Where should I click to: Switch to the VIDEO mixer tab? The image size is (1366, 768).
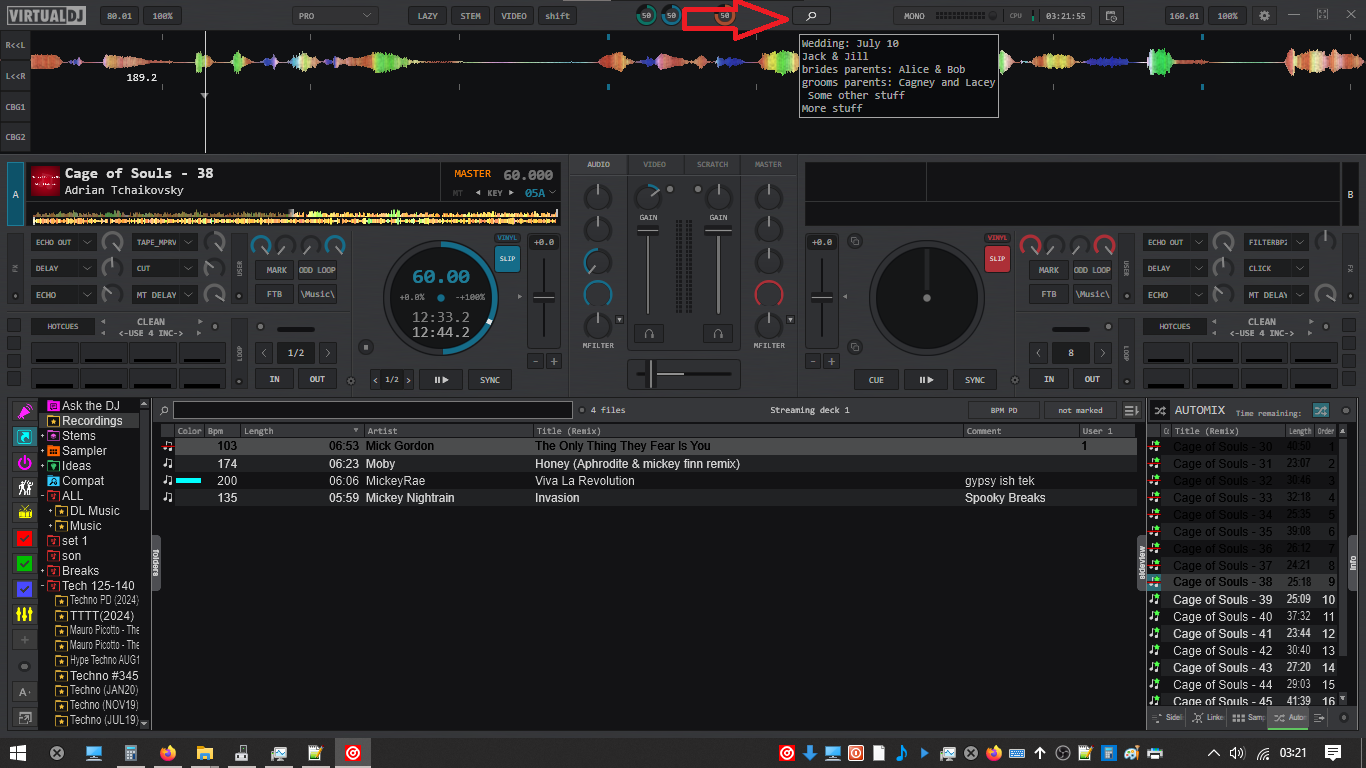click(655, 164)
